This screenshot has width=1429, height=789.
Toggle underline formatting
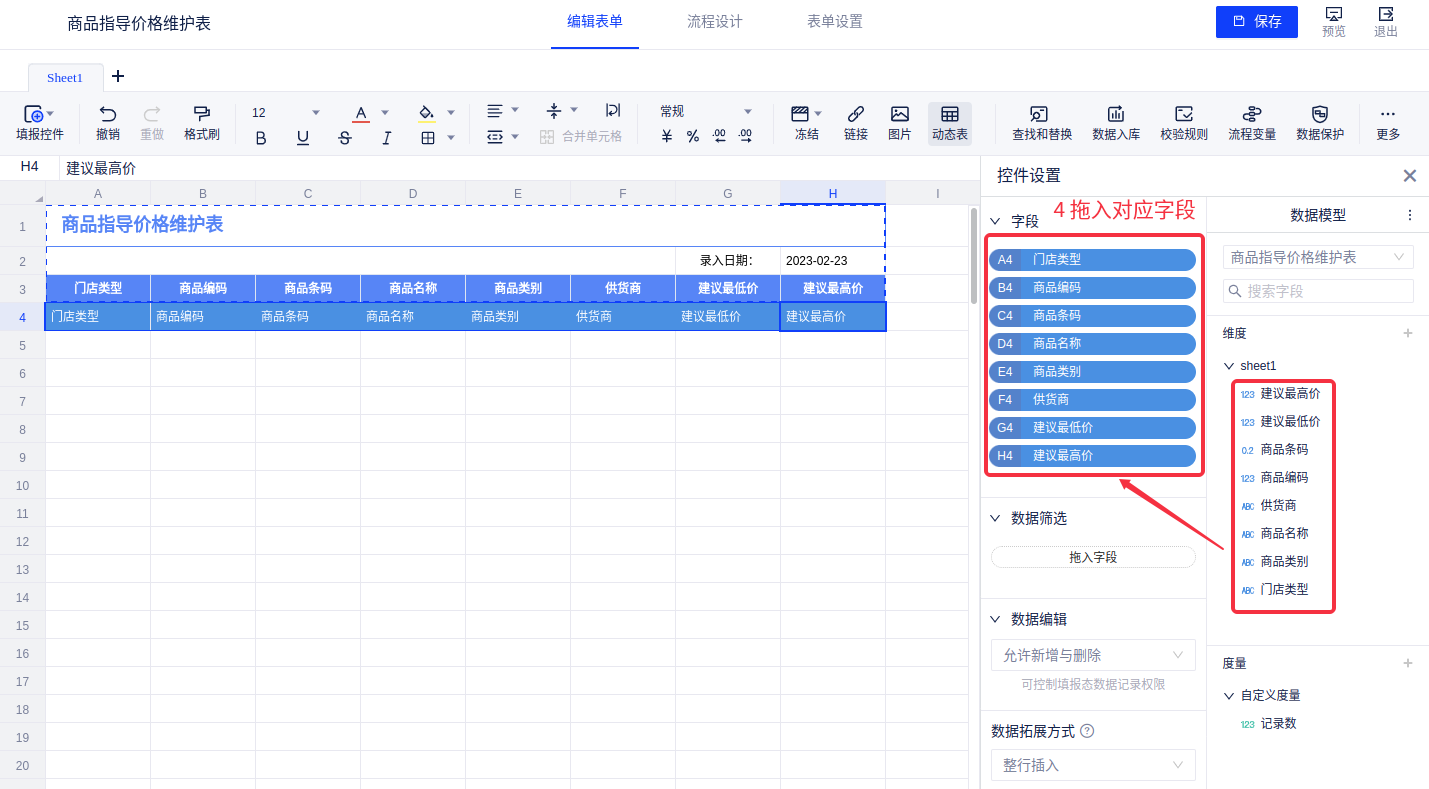(303, 138)
